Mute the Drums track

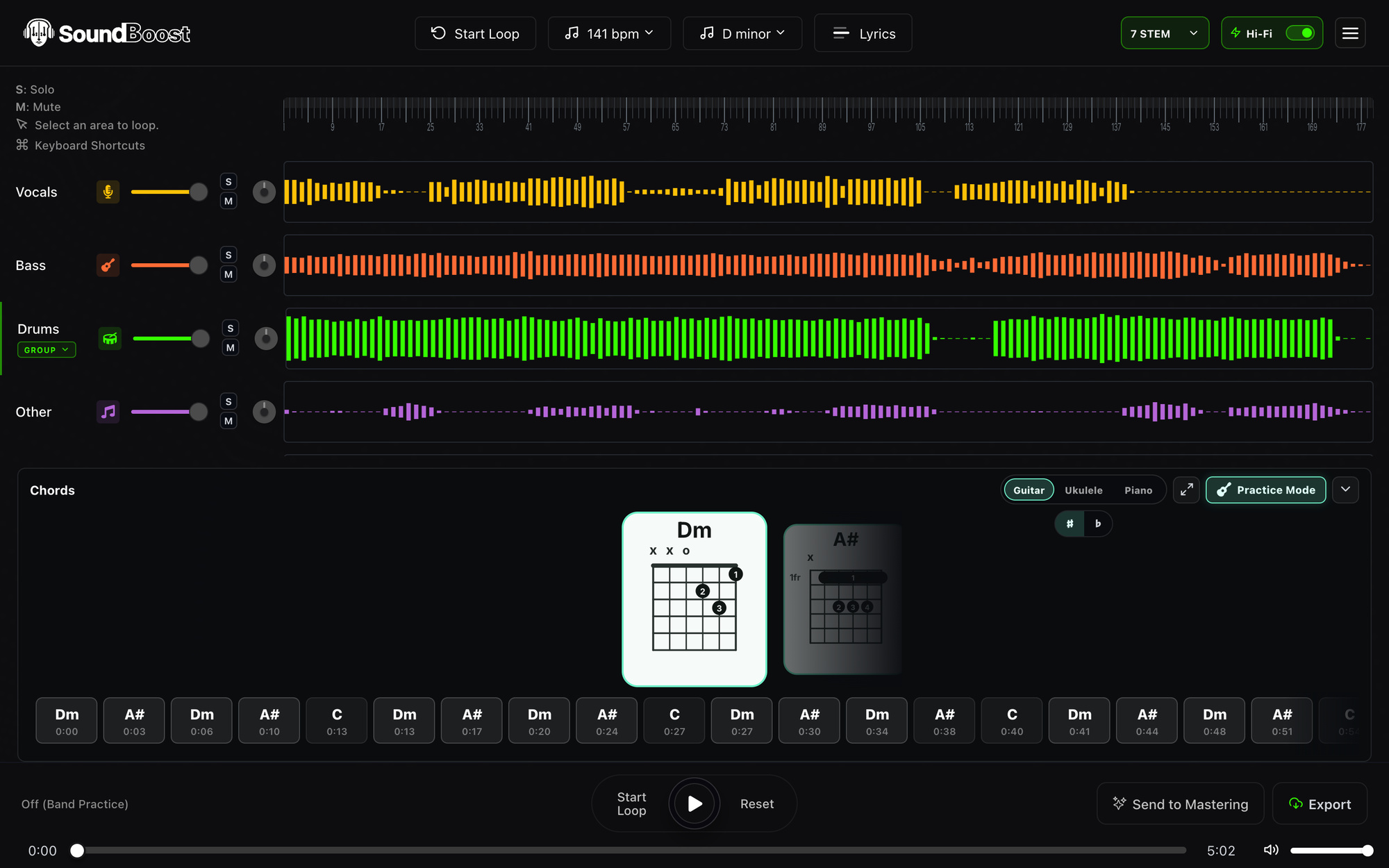pos(231,348)
